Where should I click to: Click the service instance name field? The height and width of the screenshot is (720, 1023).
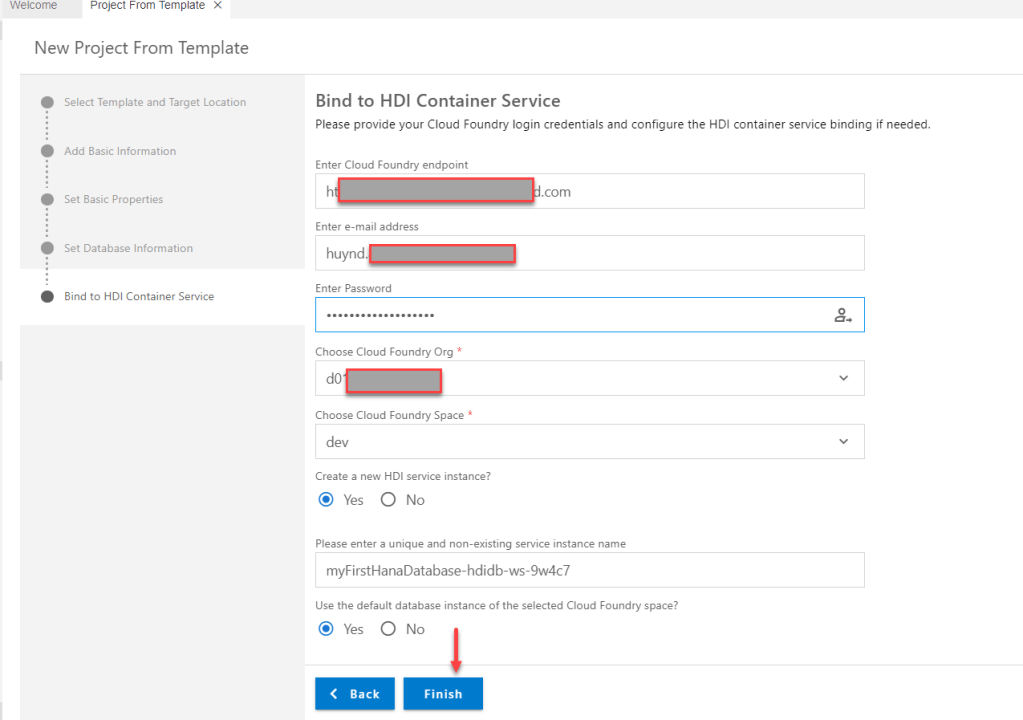589,571
